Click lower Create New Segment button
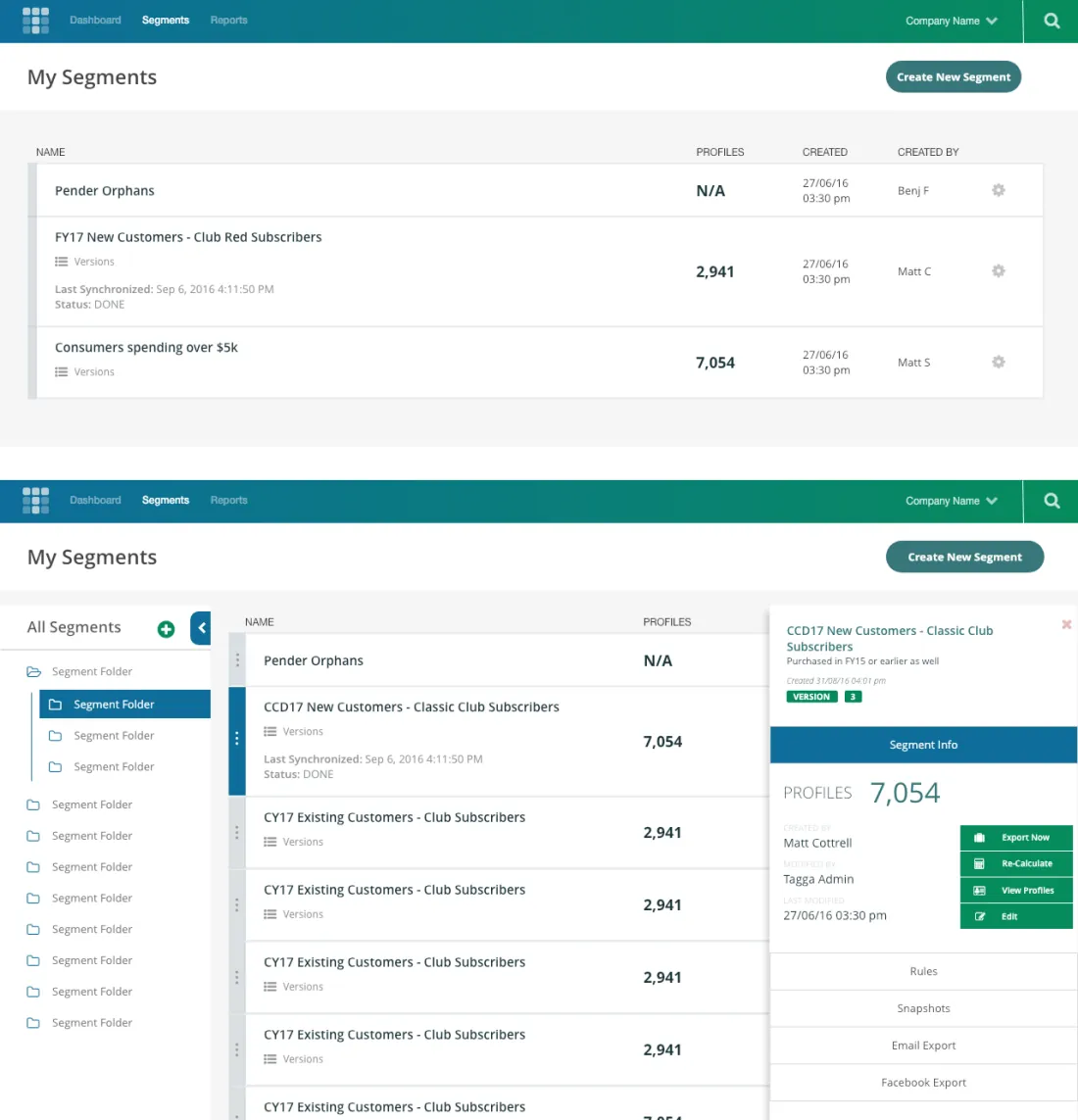The width and height of the screenshot is (1078, 1120). pyautogui.click(x=964, y=558)
